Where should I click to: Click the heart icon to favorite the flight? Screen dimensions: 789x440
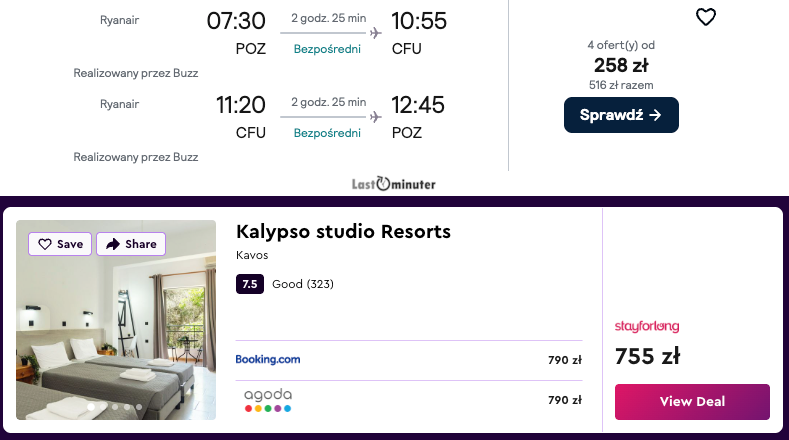click(706, 17)
